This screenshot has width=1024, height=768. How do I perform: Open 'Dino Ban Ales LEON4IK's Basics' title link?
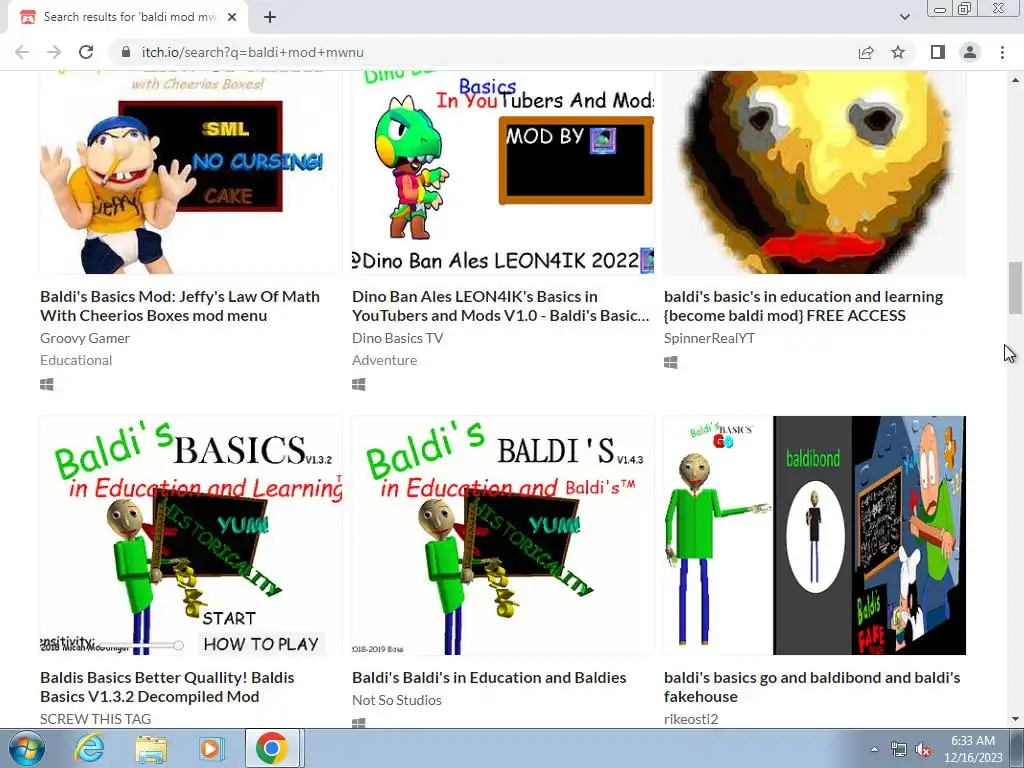coord(500,306)
